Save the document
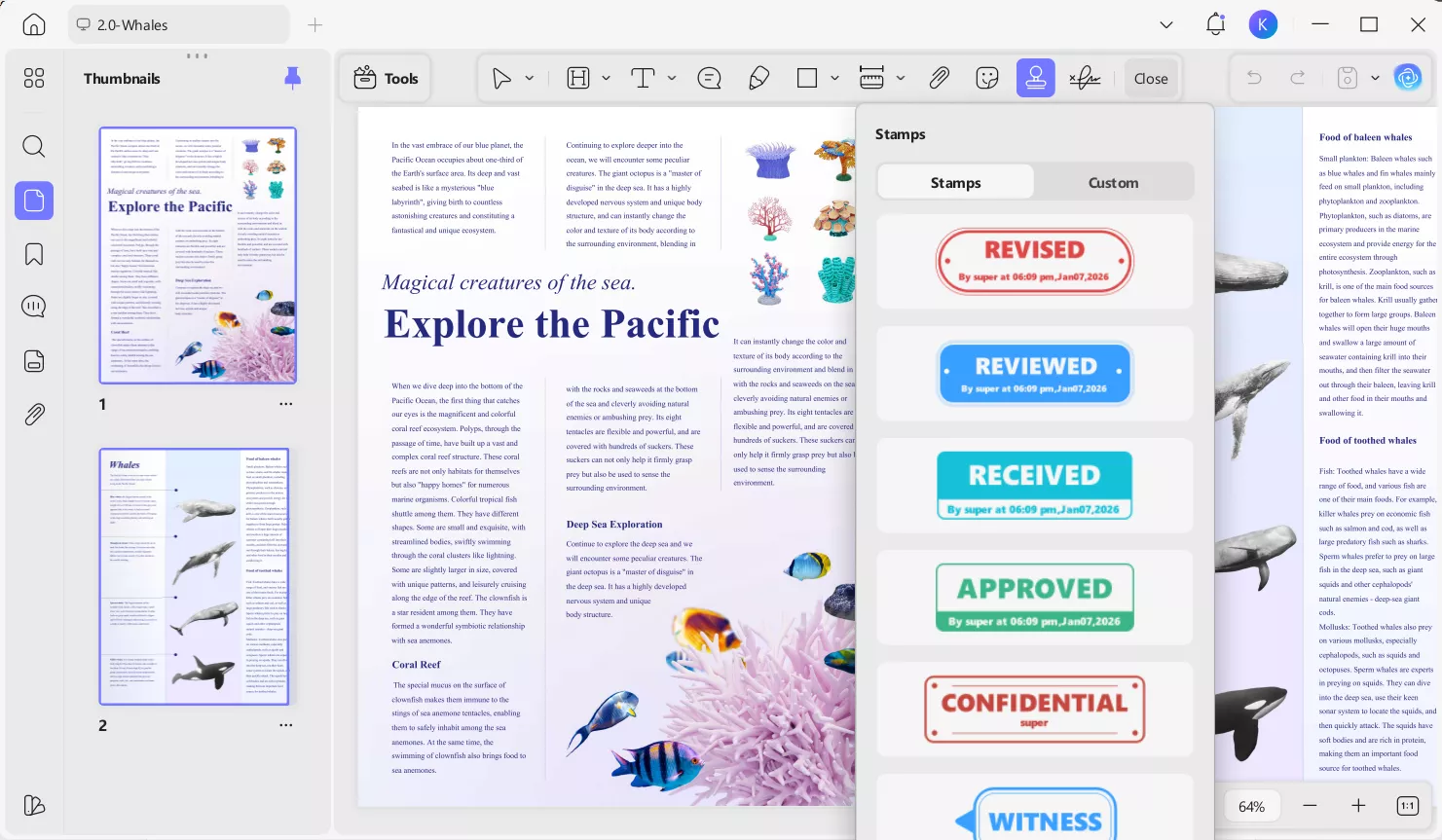This screenshot has width=1442, height=840. coord(1348,78)
